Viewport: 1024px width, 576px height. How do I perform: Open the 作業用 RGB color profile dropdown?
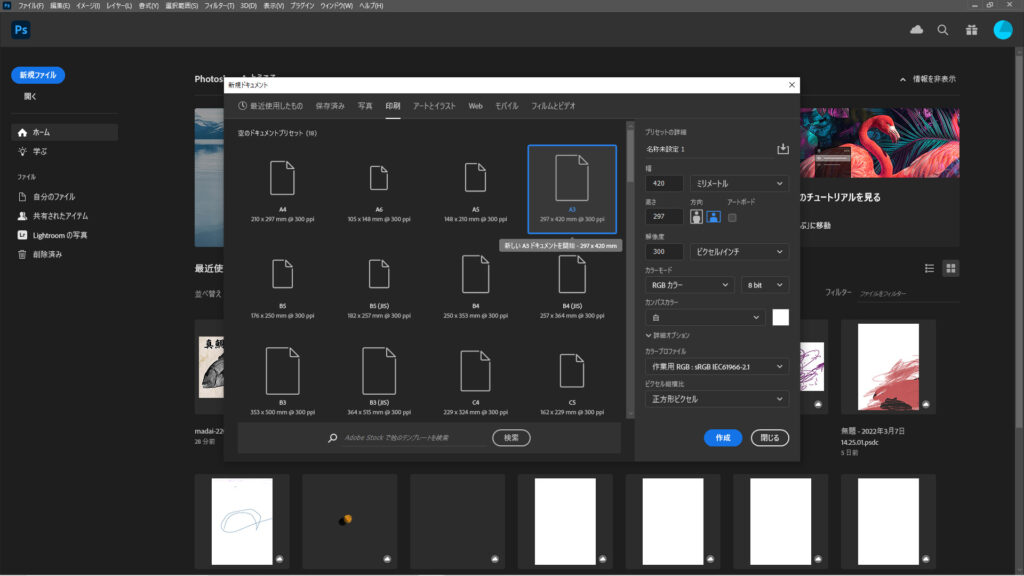(x=716, y=366)
